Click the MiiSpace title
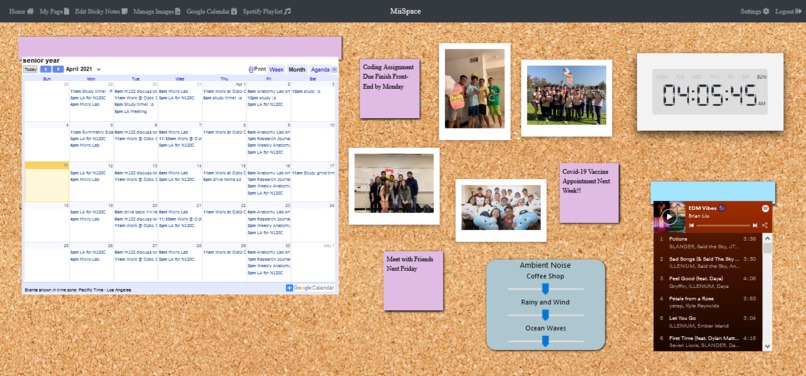 (x=405, y=11)
